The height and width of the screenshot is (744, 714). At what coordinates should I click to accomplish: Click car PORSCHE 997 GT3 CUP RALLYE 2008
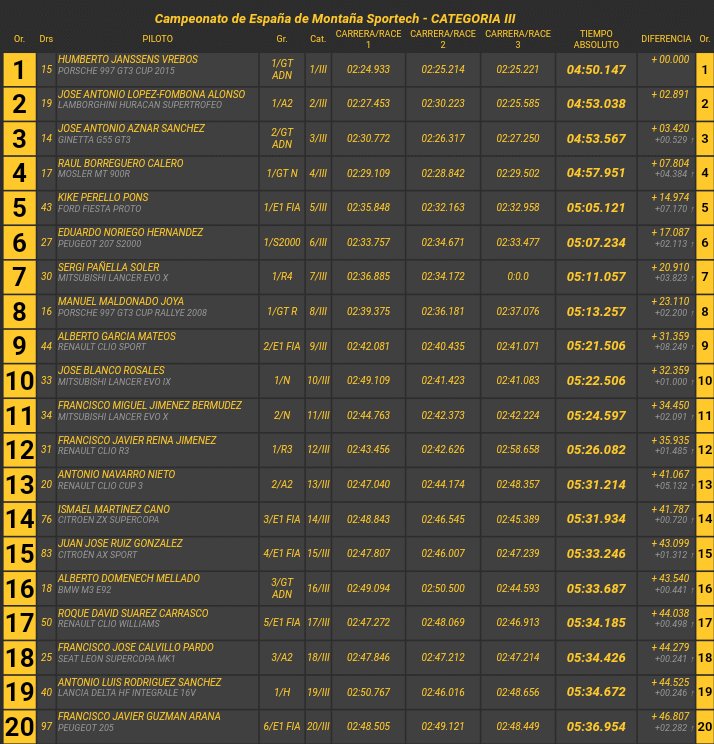click(132, 312)
